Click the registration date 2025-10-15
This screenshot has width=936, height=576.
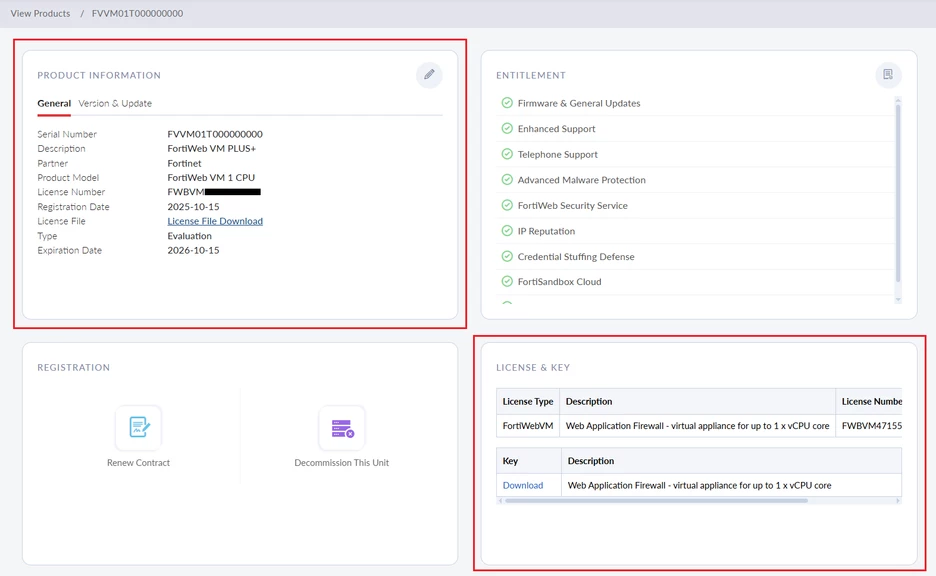point(193,207)
